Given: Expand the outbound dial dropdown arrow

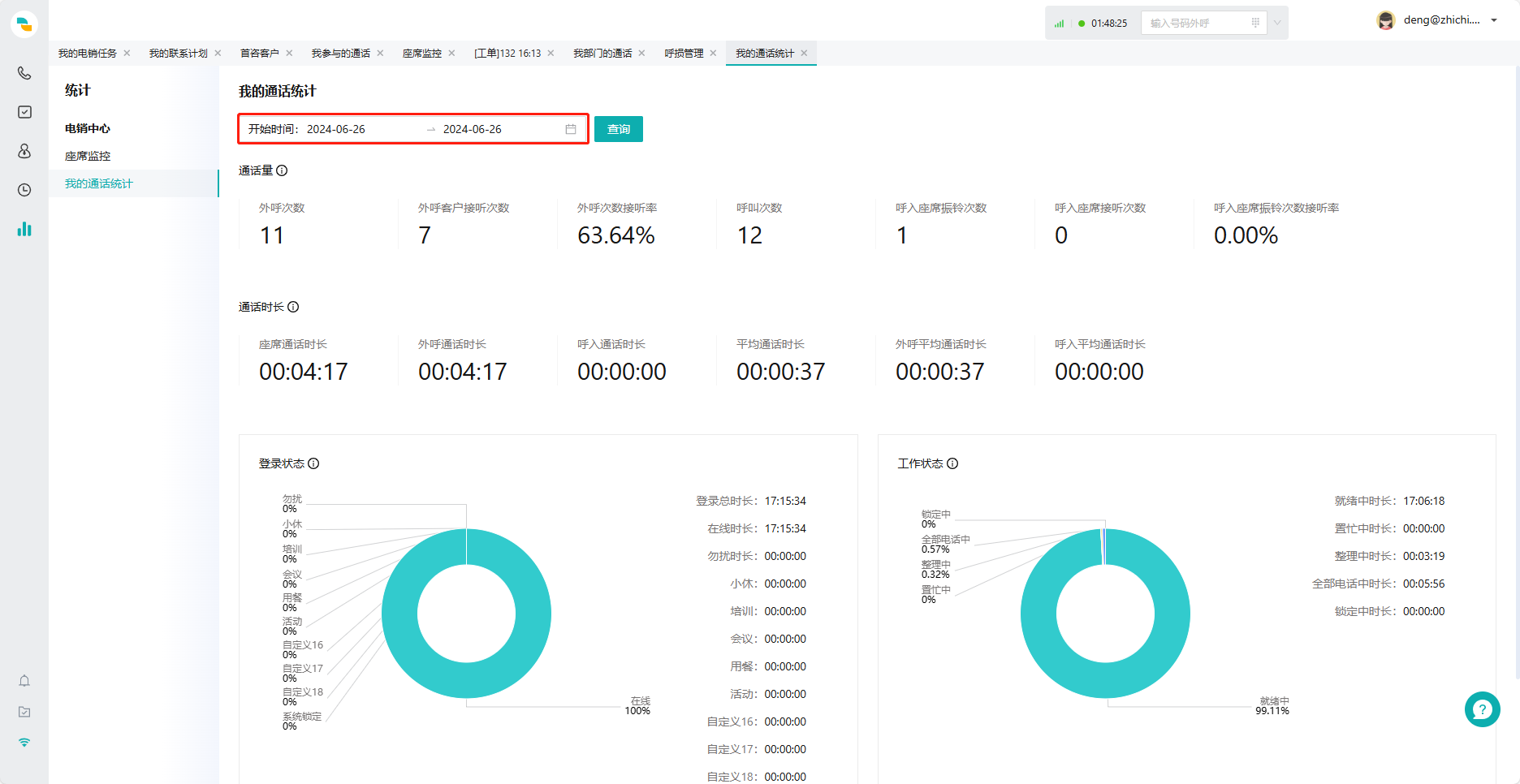Looking at the screenshot, I should pos(1277,23).
